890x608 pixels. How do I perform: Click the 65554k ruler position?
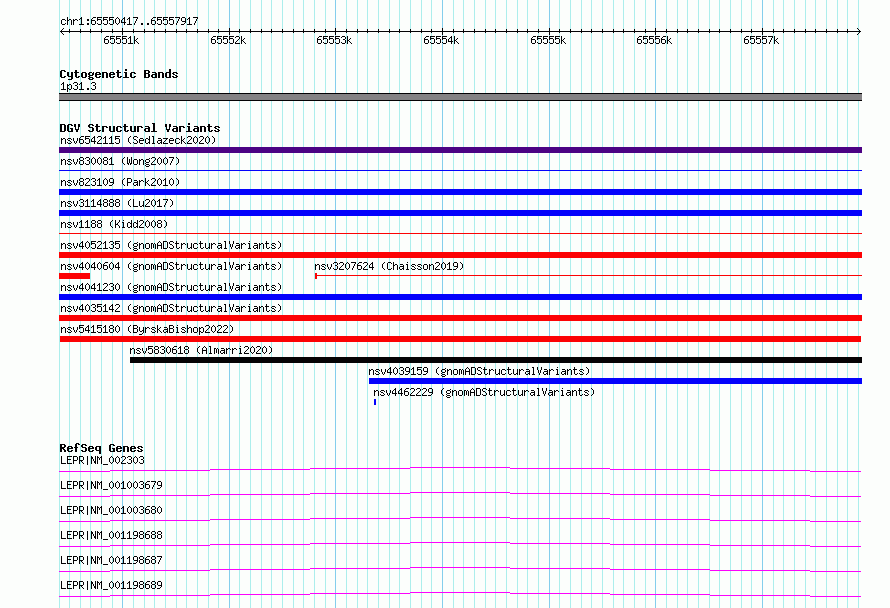tap(441, 40)
